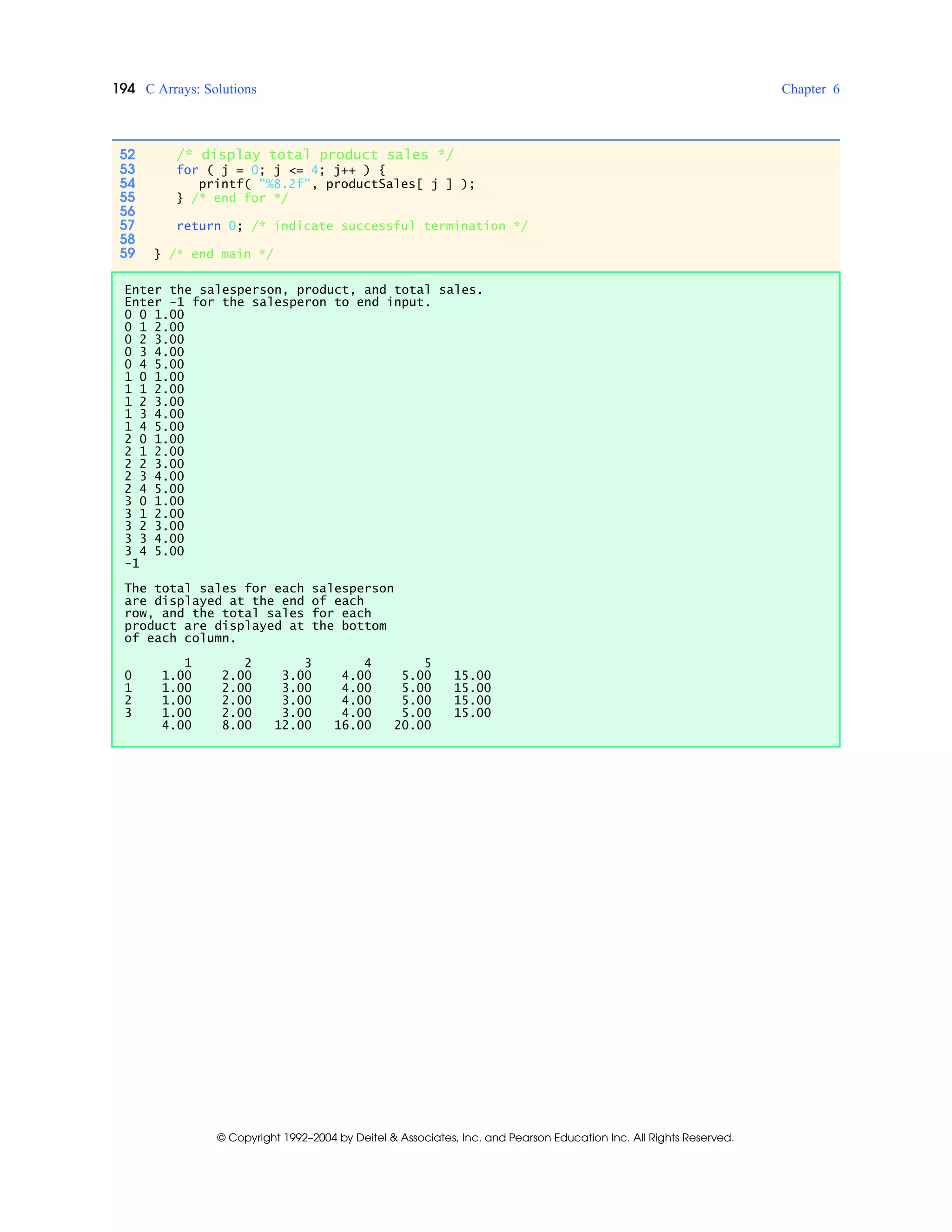
Task: Click the "-1" sentinel input line
Action: (x=132, y=563)
